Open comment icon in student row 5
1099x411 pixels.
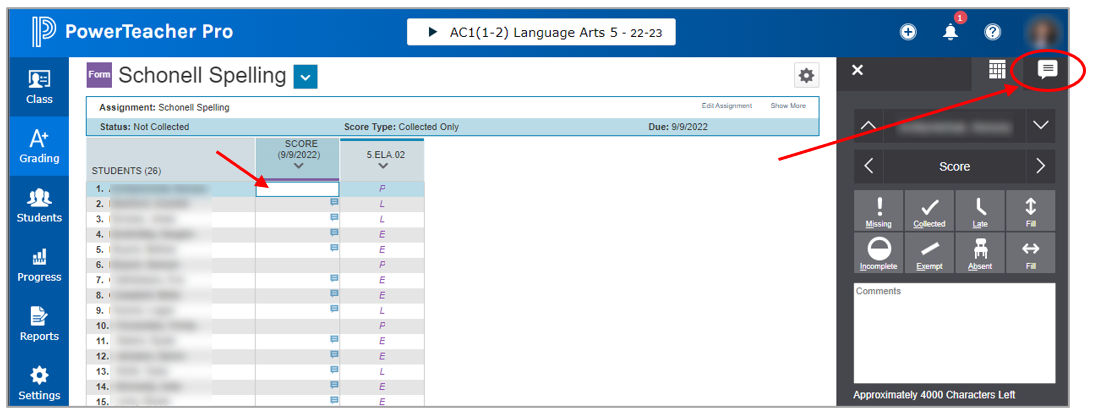click(x=334, y=248)
